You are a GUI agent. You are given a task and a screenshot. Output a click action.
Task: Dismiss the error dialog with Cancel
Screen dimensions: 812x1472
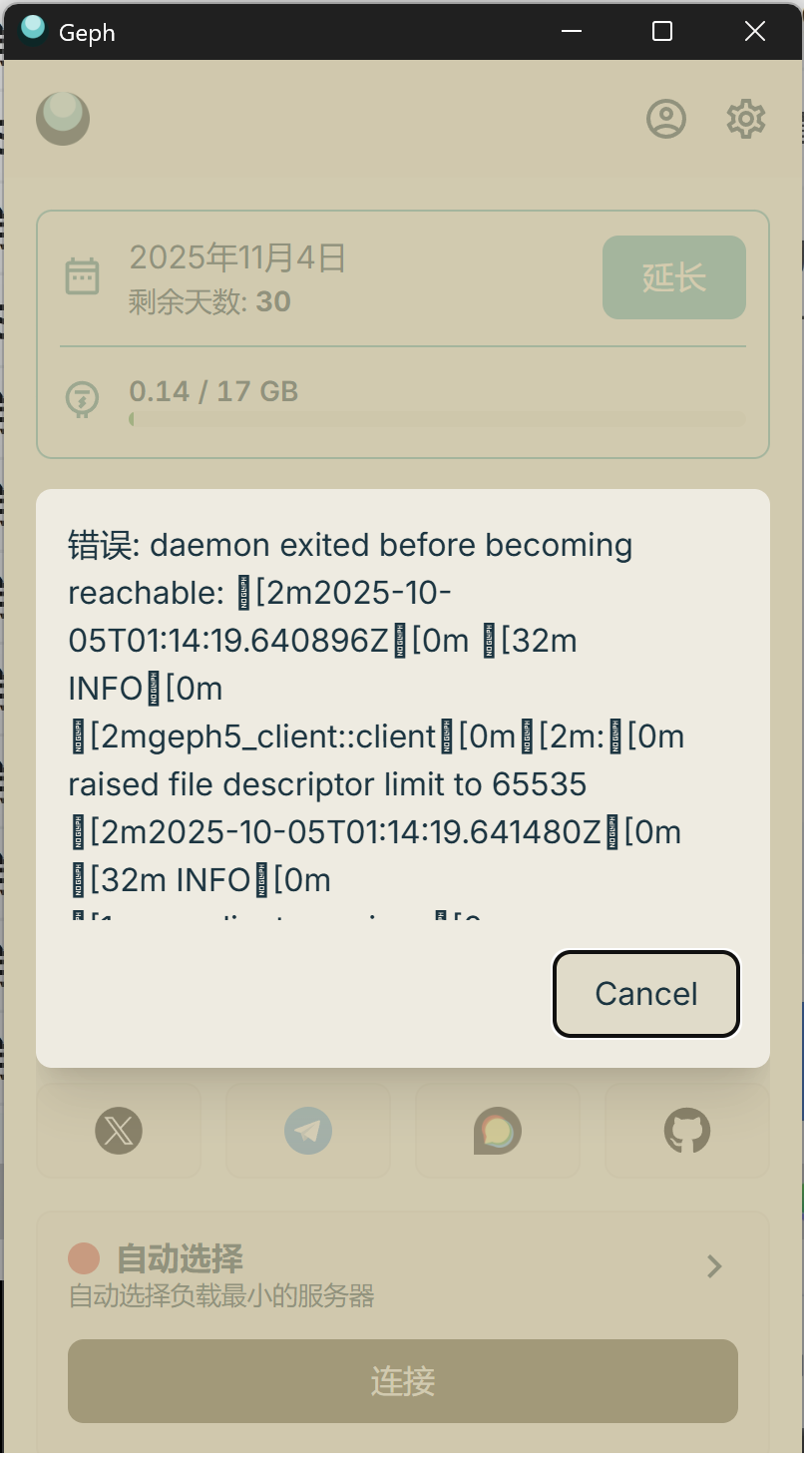[646, 994]
